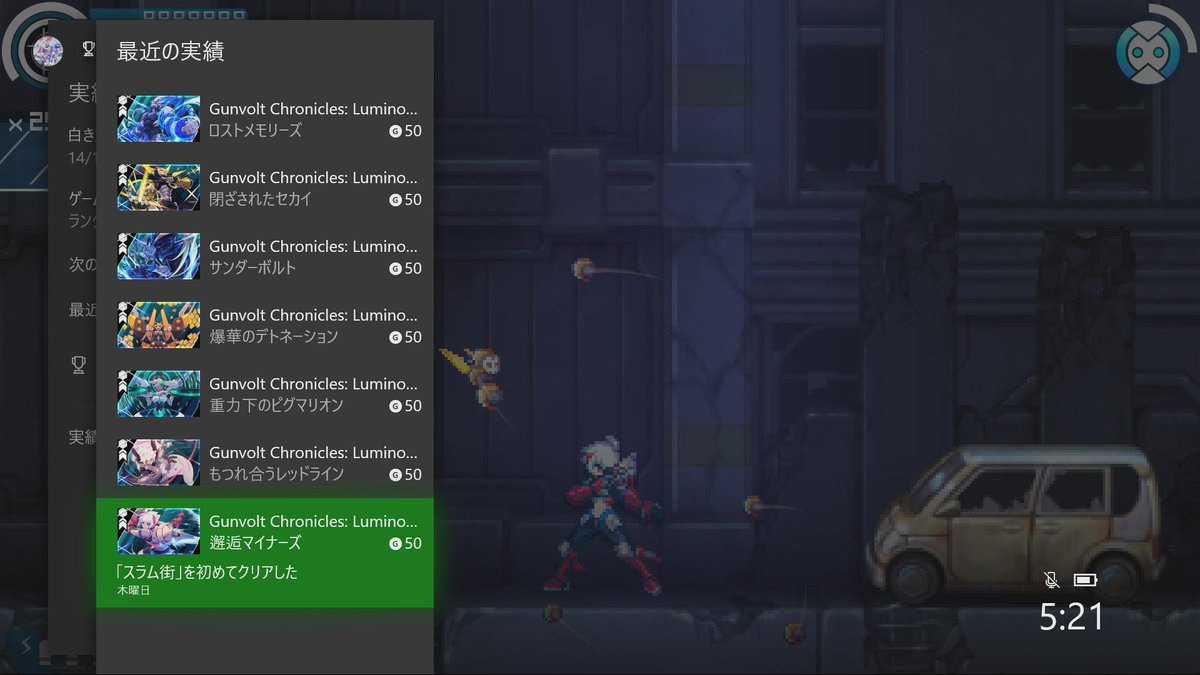Click the 最近の実績 panel heading
The height and width of the screenshot is (675, 1200).
(x=170, y=52)
